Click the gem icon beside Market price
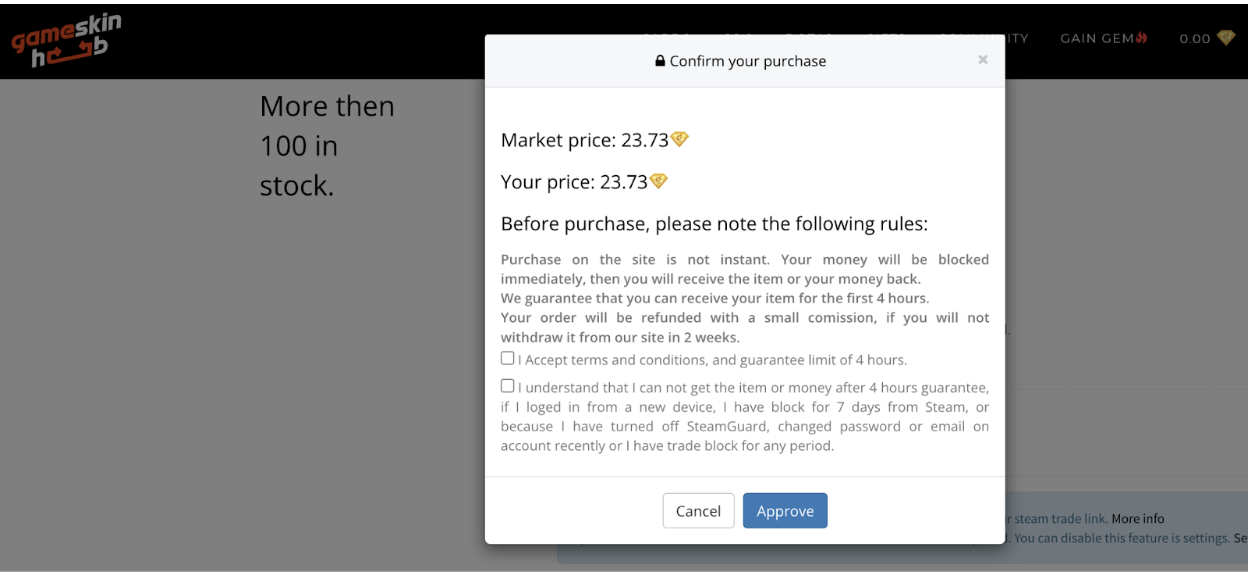The width and height of the screenshot is (1250, 576). [680, 139]
